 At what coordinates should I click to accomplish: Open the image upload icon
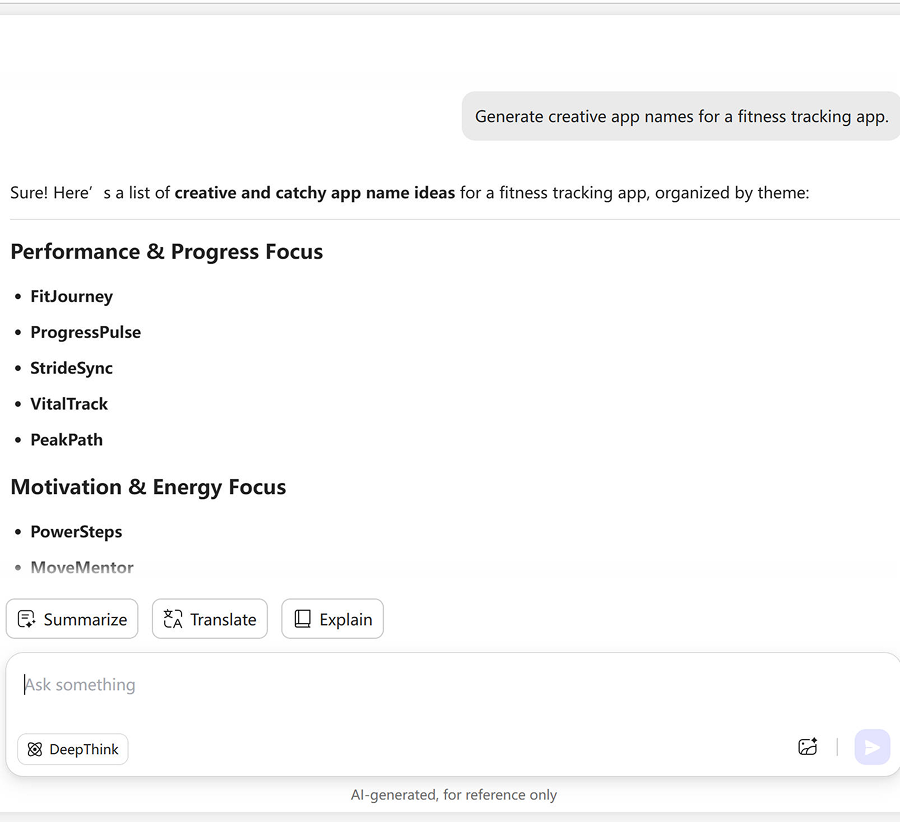pyautogui.click(x=808, y=747)
